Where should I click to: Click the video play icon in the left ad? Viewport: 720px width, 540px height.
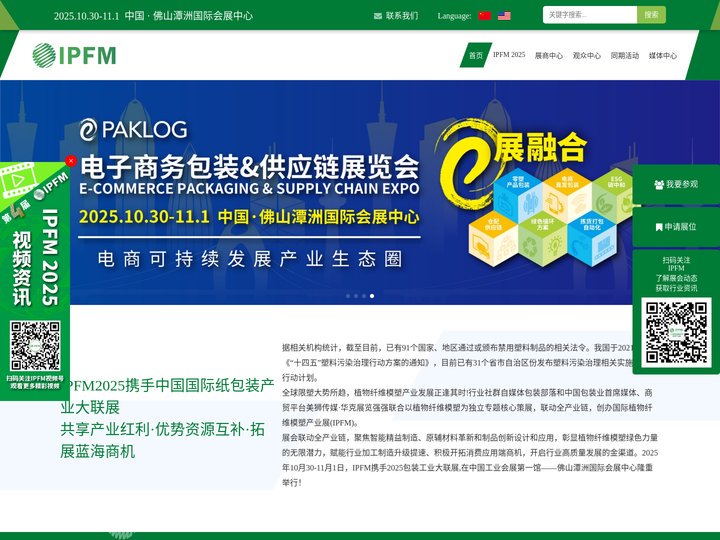[17, 180]
